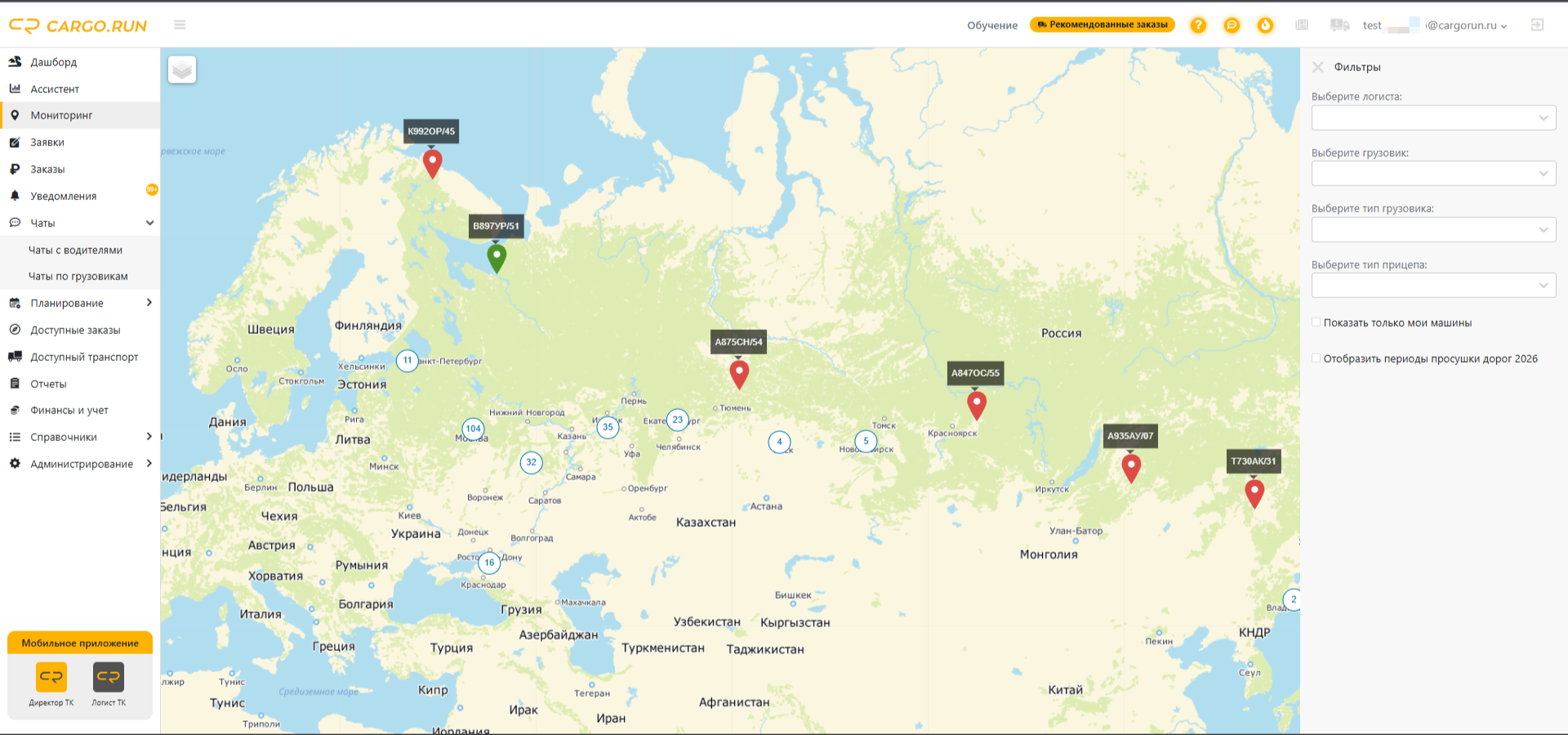Select red map pin for truck Т730АК/31
1568x735 pixels.
tap(1254, 493)
